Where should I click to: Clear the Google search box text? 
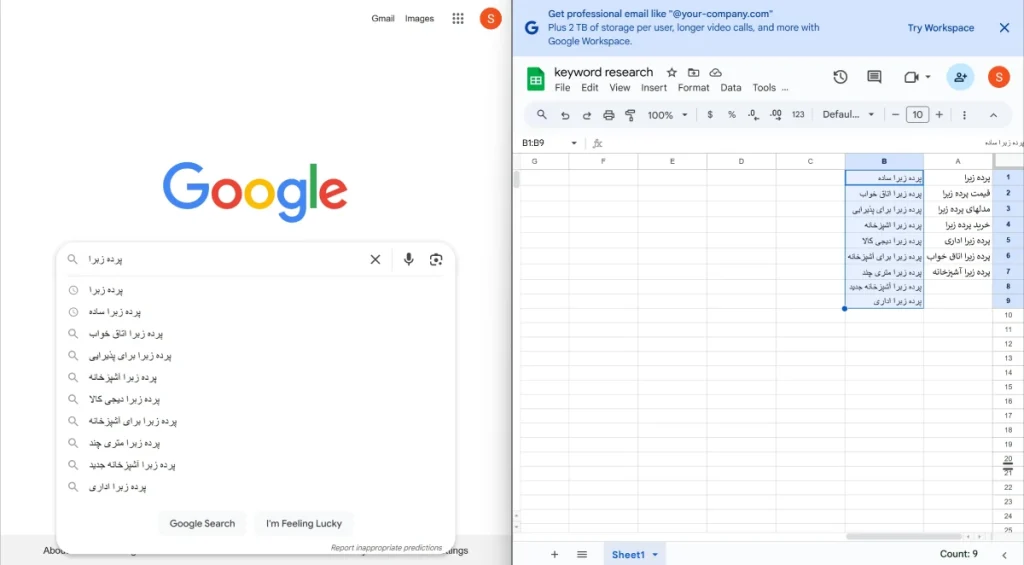375,259
